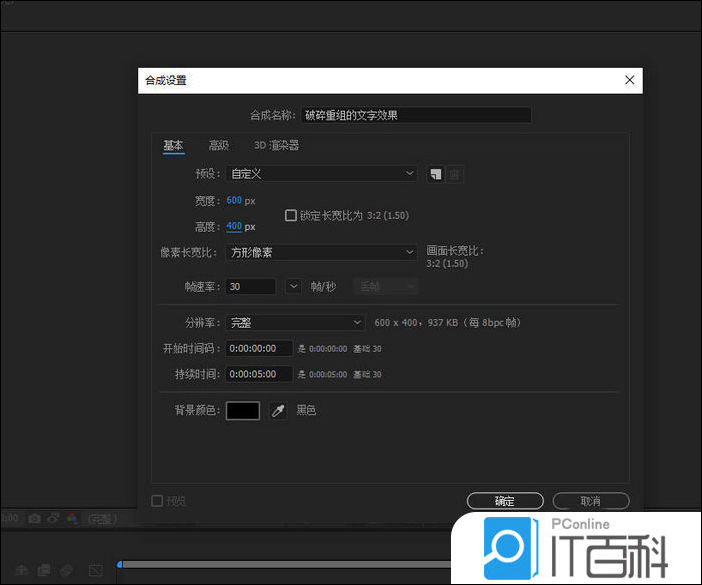
Task: Enable lock aspect ratio 3:2 checkbox
Action: click(x=291, y=215)
